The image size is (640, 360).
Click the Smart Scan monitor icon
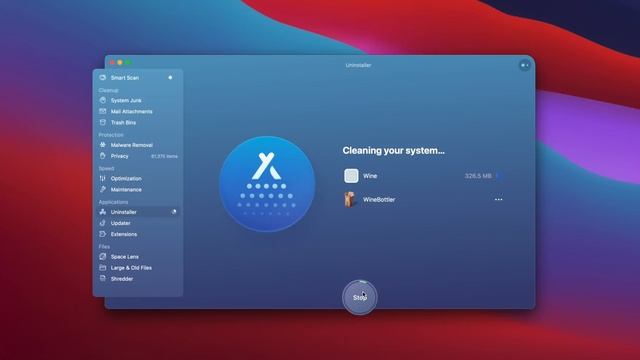(x=103, y=78)
